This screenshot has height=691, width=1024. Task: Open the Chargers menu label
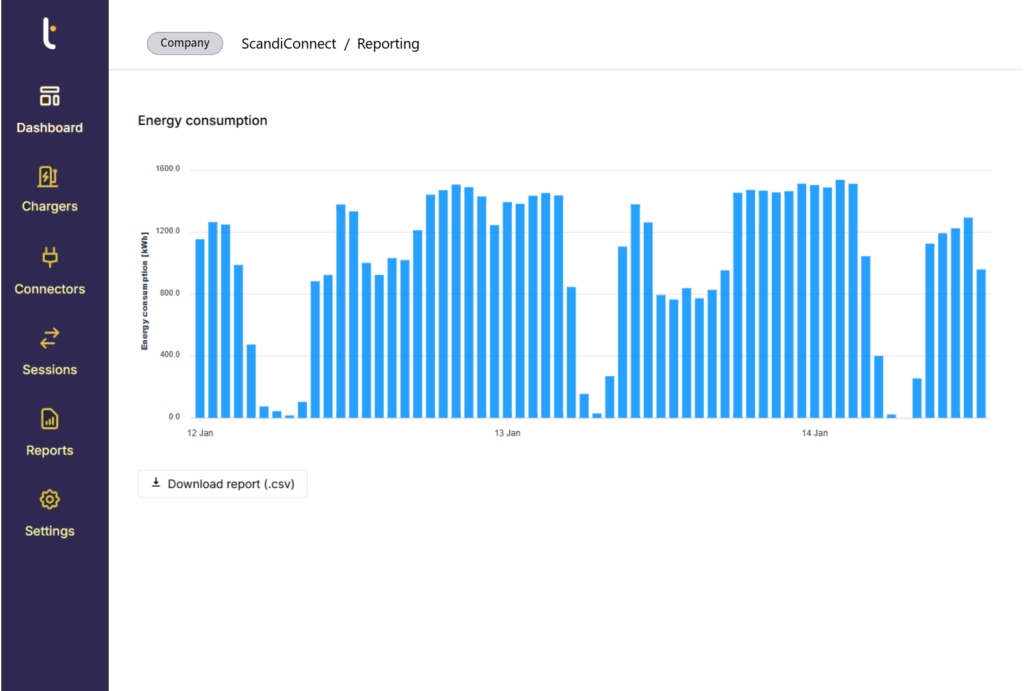(x=49, y=207)
